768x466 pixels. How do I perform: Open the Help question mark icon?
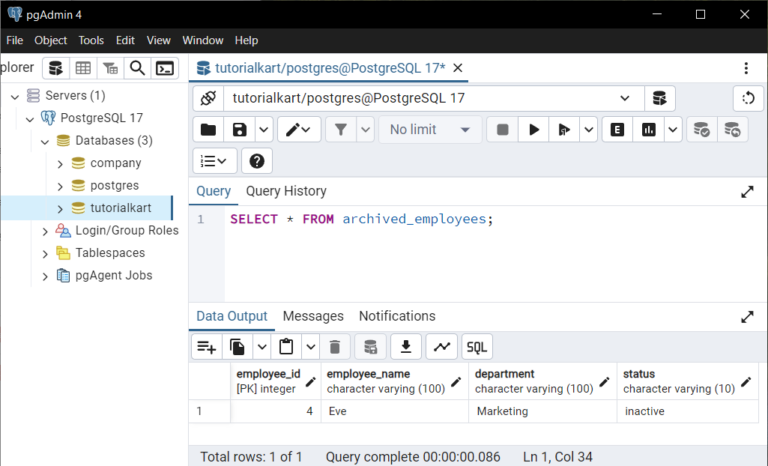(x=257, y=161)
